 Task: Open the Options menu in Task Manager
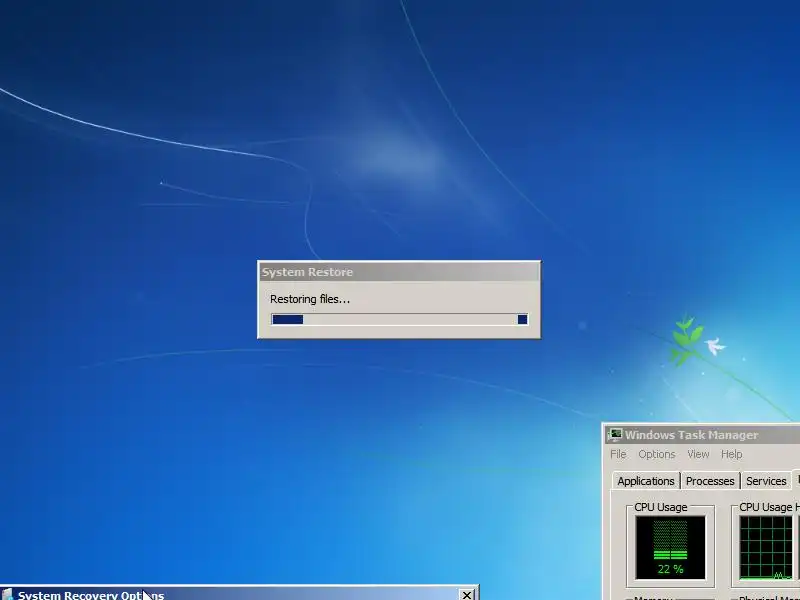click(x=657, y=454)
